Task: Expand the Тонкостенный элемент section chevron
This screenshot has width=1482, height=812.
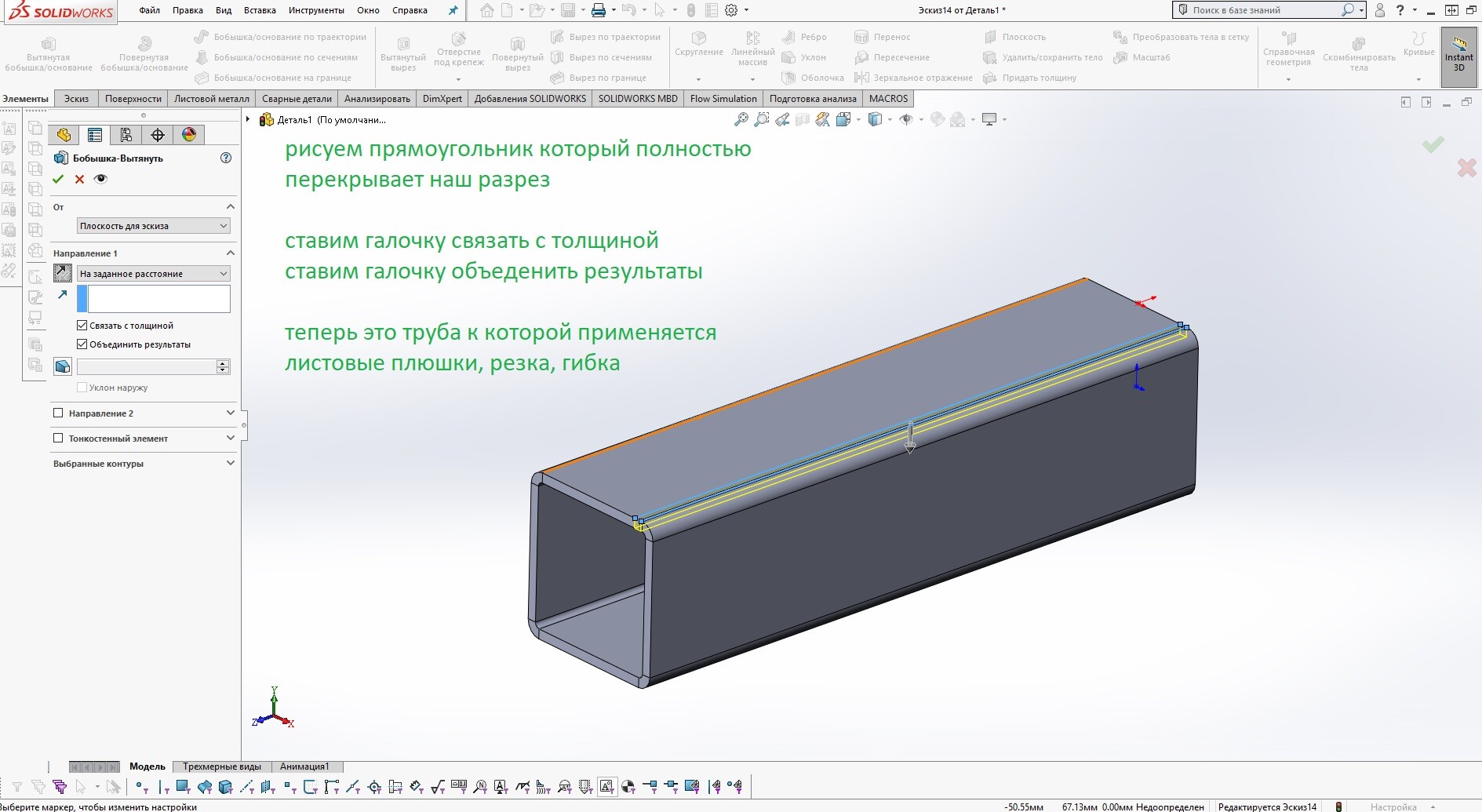Action: tap(230, 438)
